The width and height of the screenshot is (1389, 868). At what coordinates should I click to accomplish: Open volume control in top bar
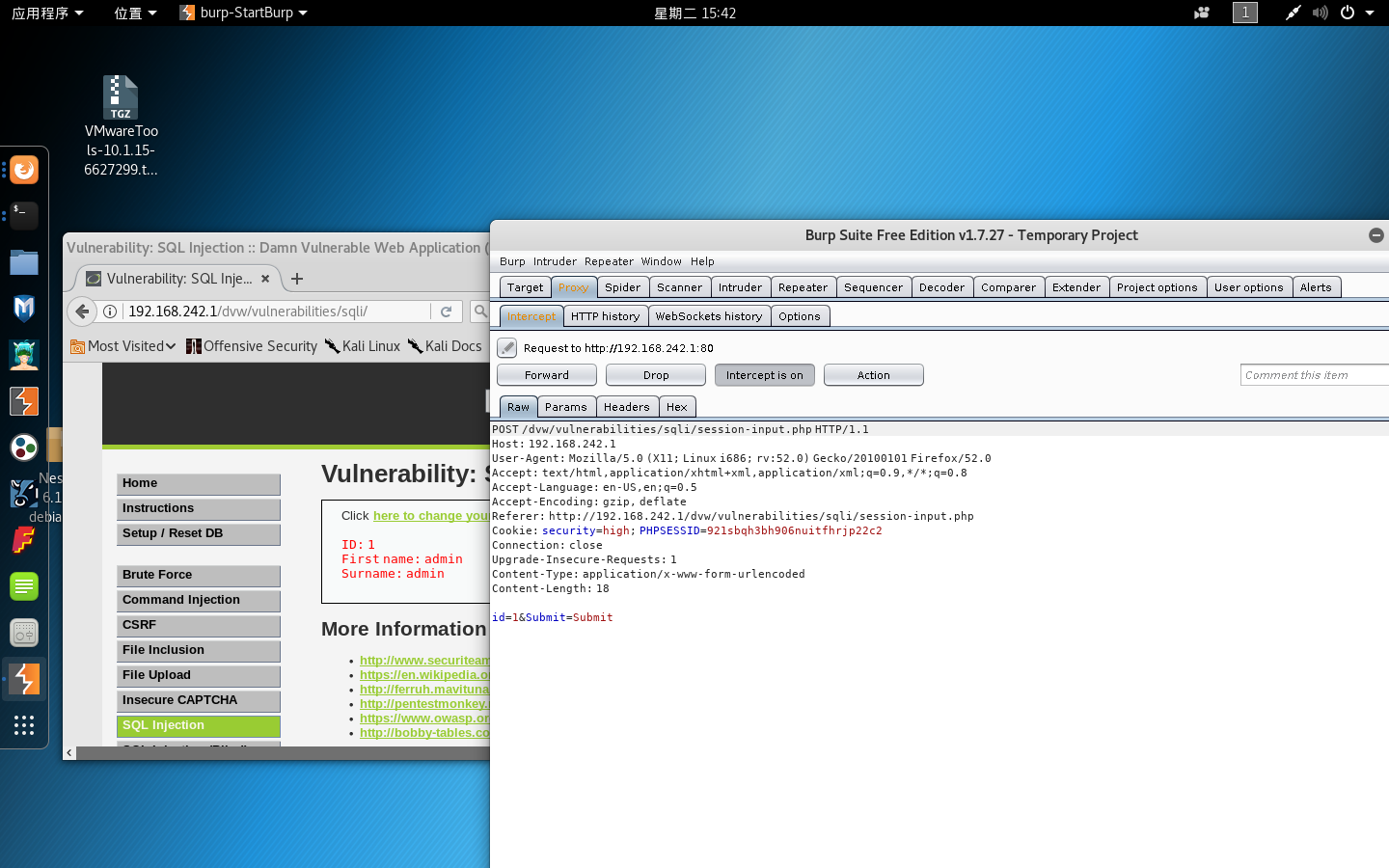coord(1321,13)
